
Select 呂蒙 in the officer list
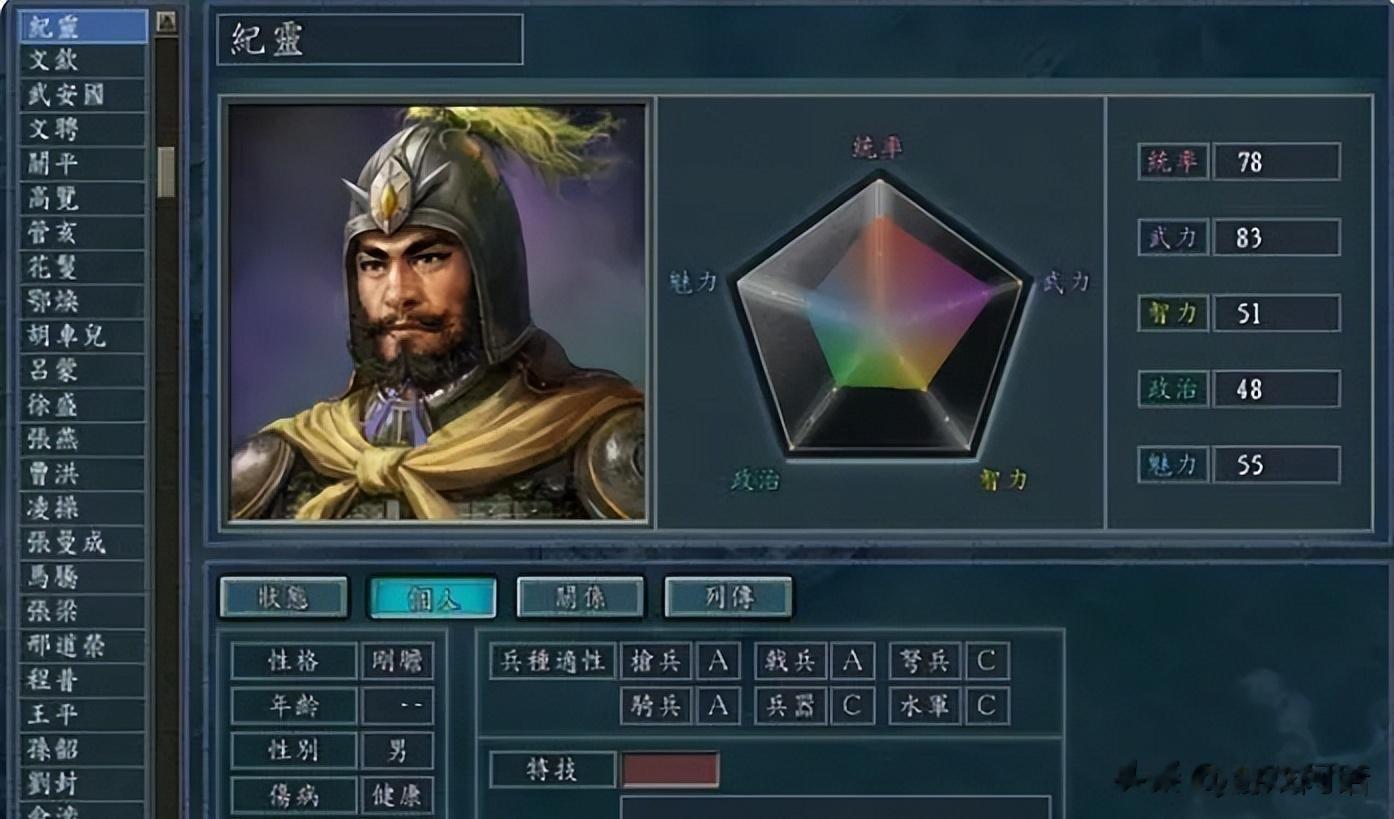[x=83, y=370]
